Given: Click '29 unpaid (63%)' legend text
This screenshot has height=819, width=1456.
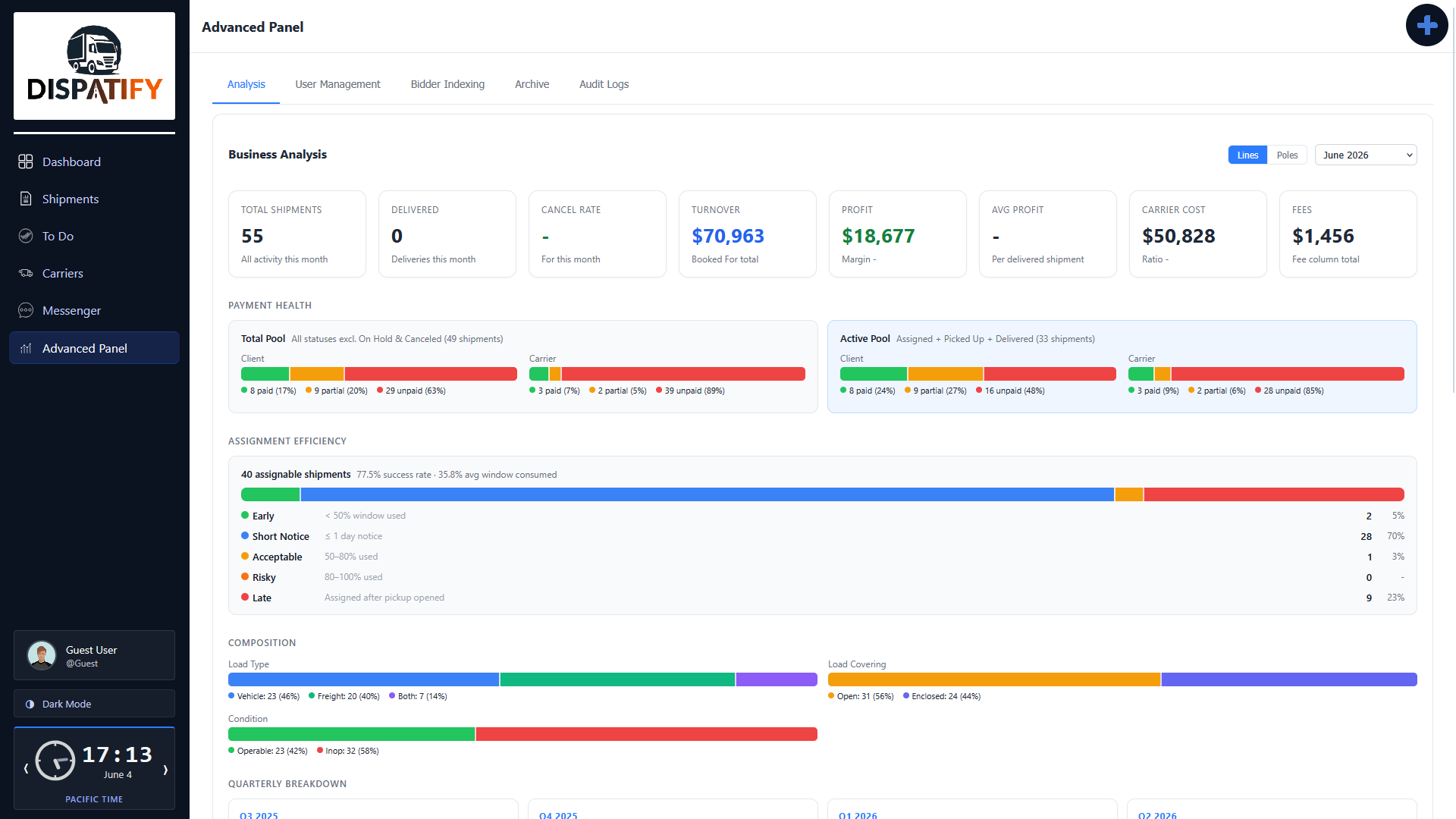Looking at the screenshot, I should tap(415, 391).
